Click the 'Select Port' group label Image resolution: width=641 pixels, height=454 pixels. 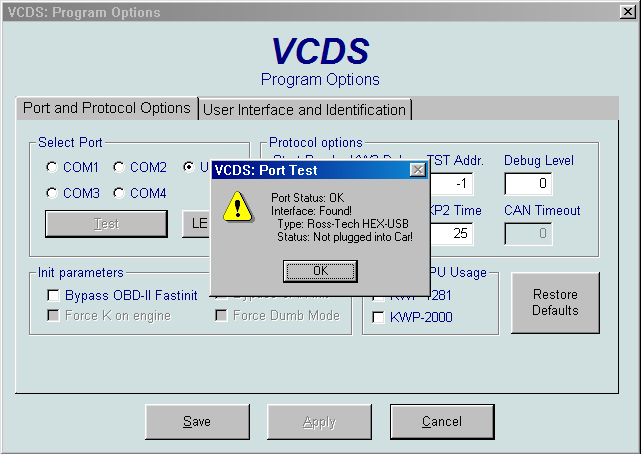pos(70,142)
